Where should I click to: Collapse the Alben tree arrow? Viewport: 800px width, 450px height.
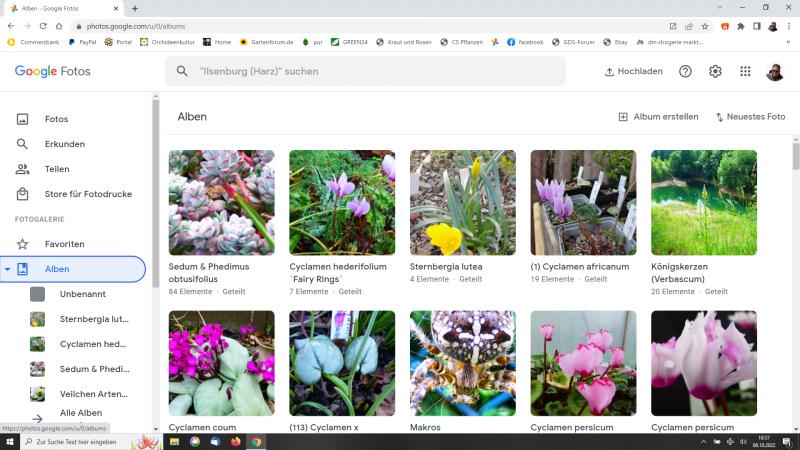(x=8, y=269)
